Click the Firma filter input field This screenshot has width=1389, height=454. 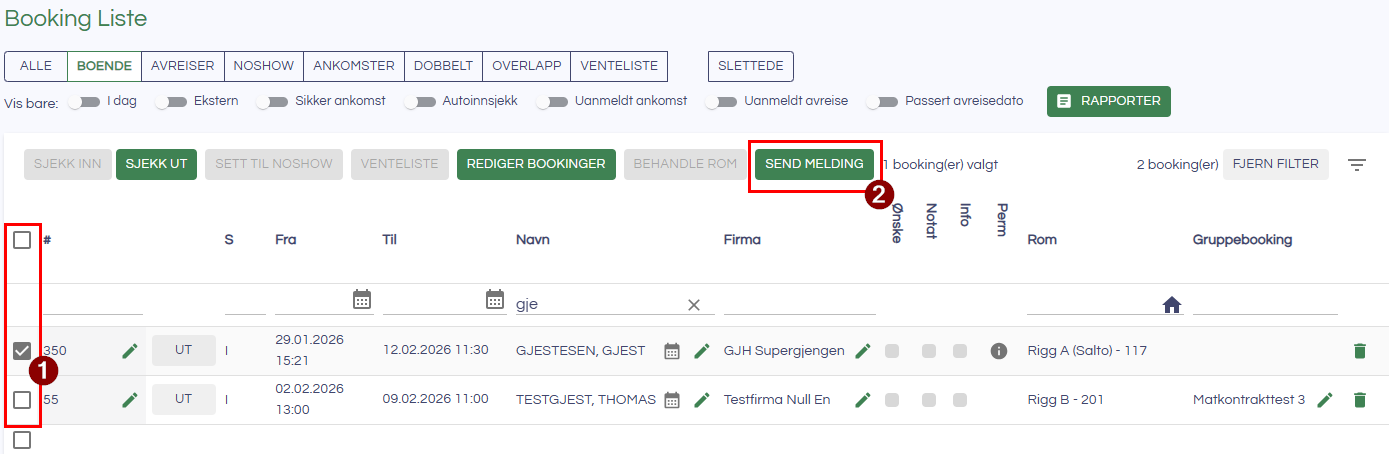[799, 303]
